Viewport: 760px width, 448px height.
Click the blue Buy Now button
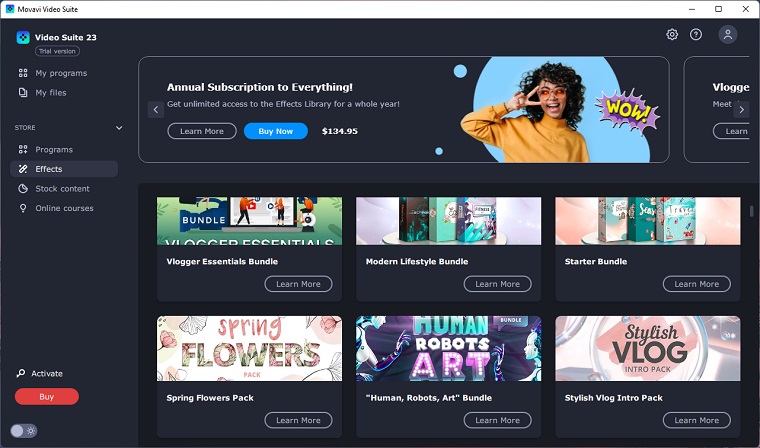point(276,131)
